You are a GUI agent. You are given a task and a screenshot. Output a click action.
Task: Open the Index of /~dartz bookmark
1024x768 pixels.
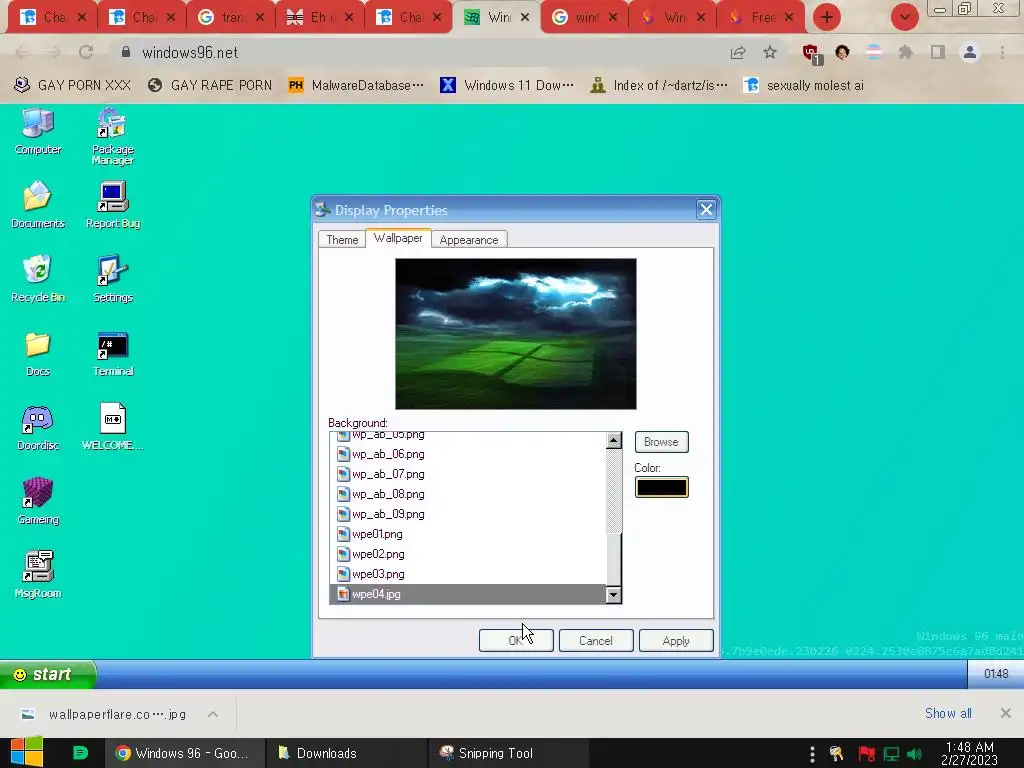[x=658, y=85]
